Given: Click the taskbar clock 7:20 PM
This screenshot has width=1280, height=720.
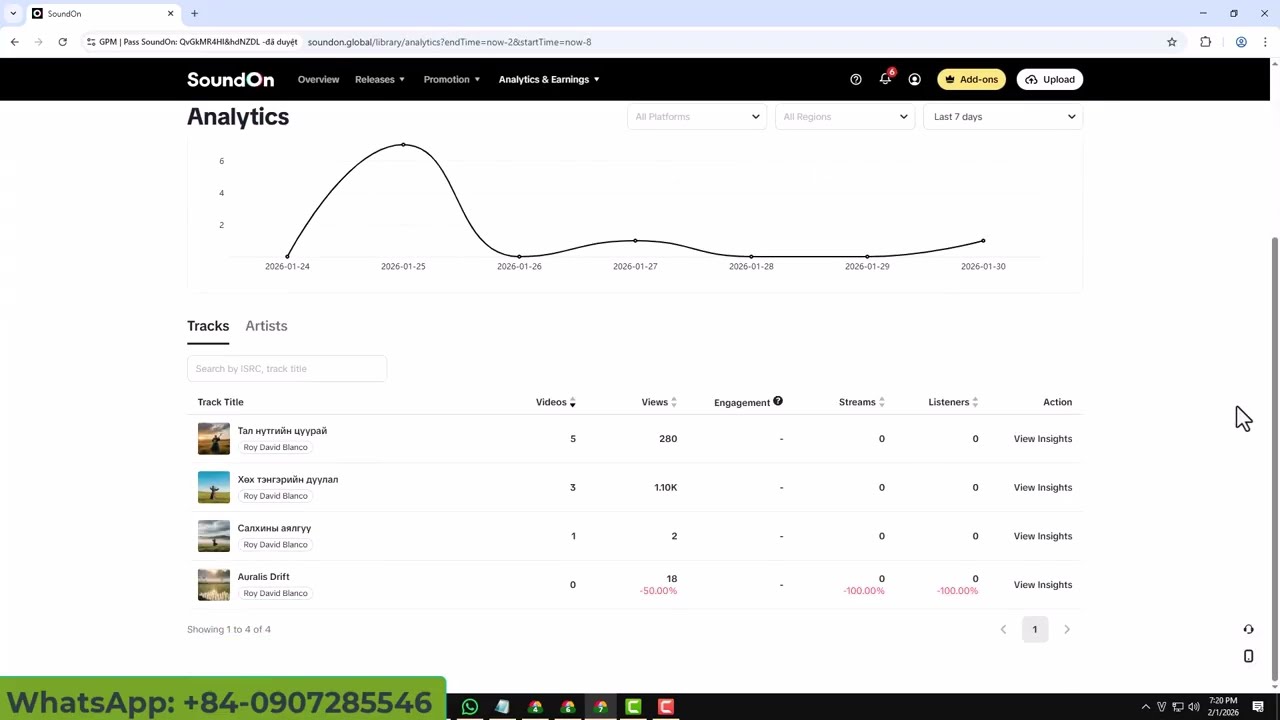Looking at the screenshot, I should pos(1223,701).
